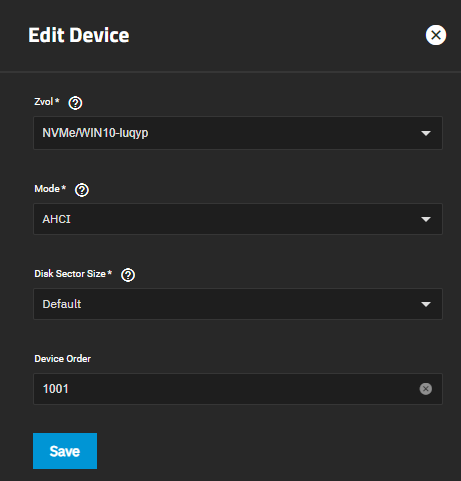Save the device changes
The image size is (461, 481).
pos(65,451)
